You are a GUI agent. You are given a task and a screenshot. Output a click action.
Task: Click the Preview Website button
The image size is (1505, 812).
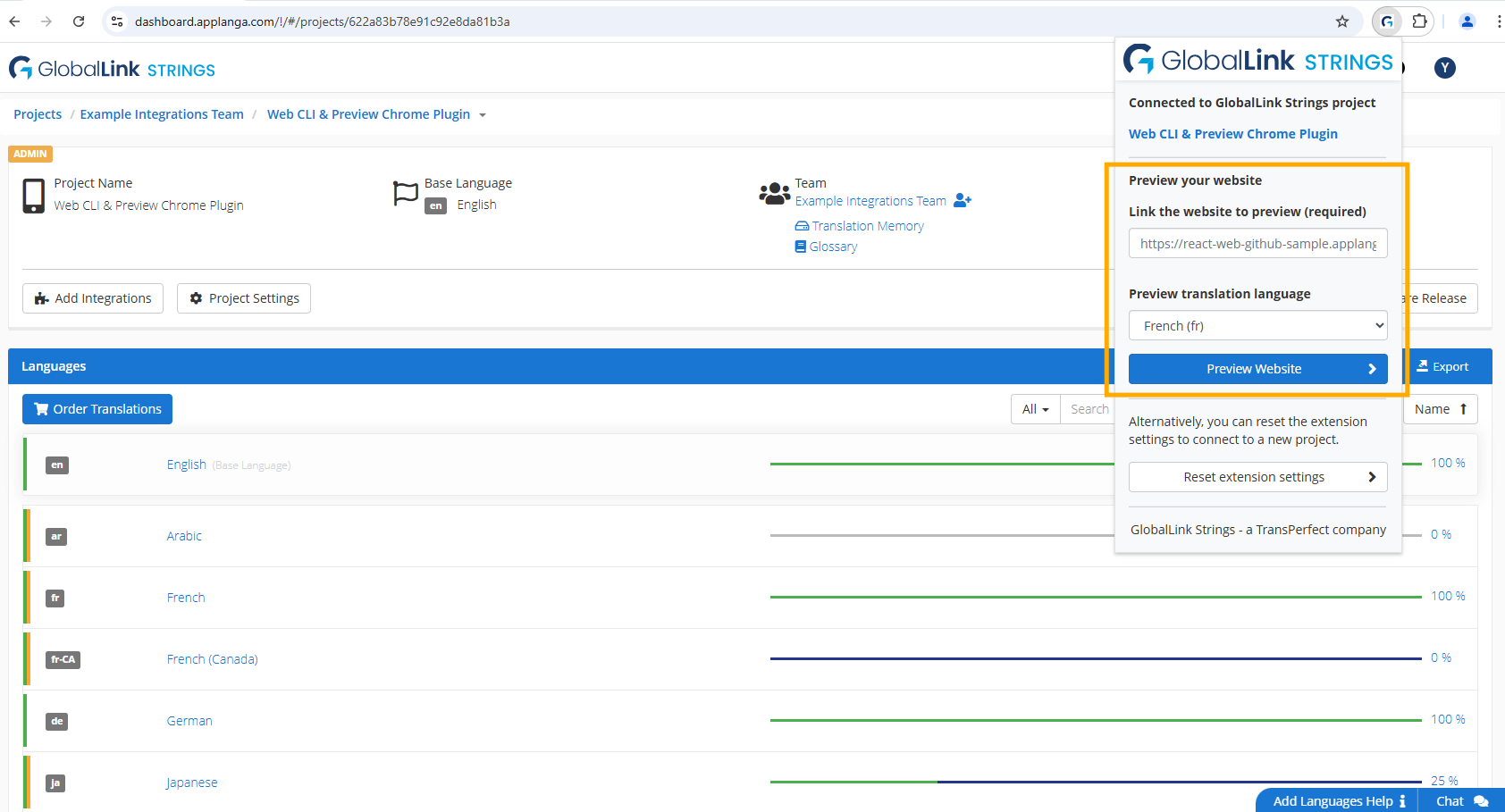click(1258, 369)
